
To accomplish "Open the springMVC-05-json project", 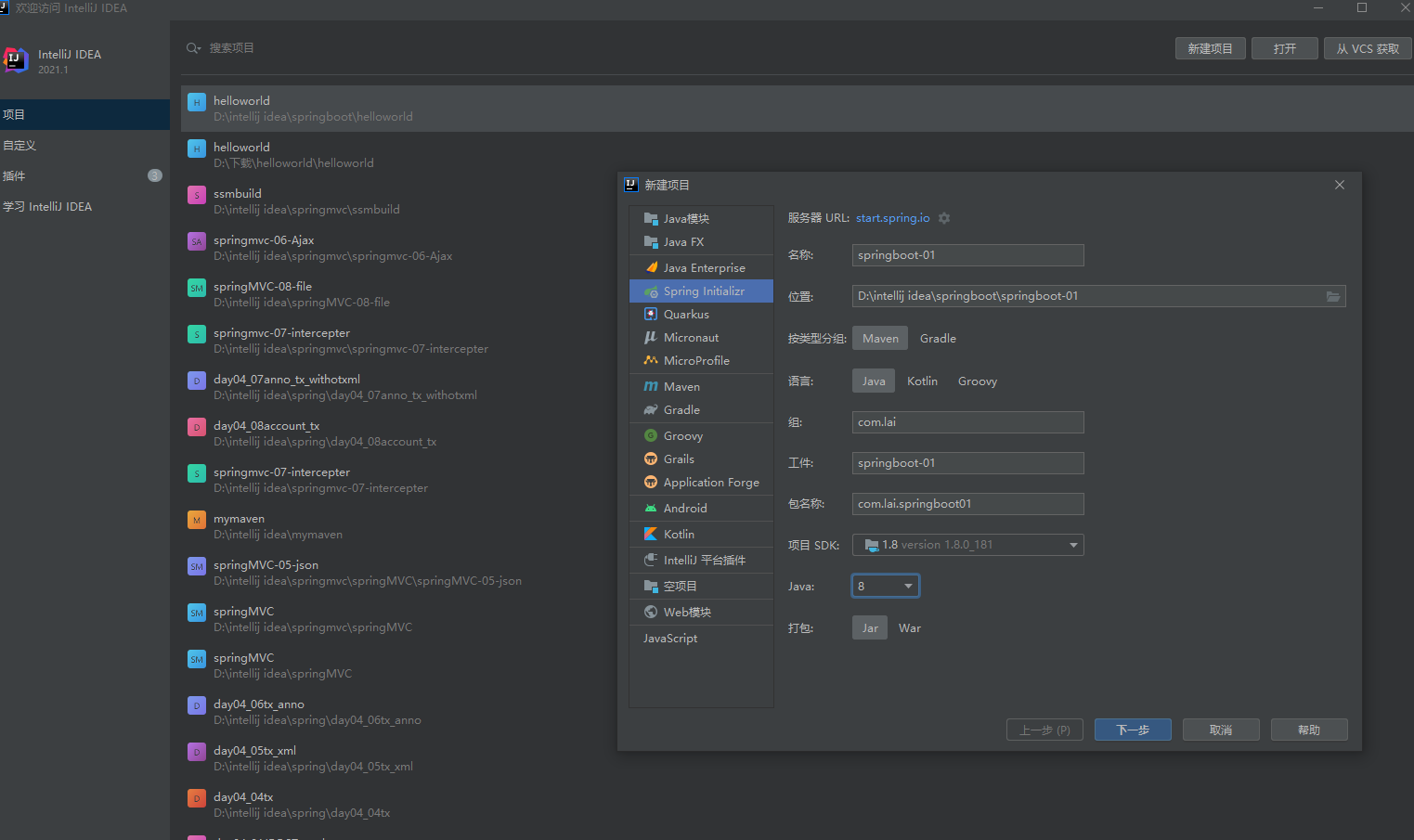I will [399, 573].
